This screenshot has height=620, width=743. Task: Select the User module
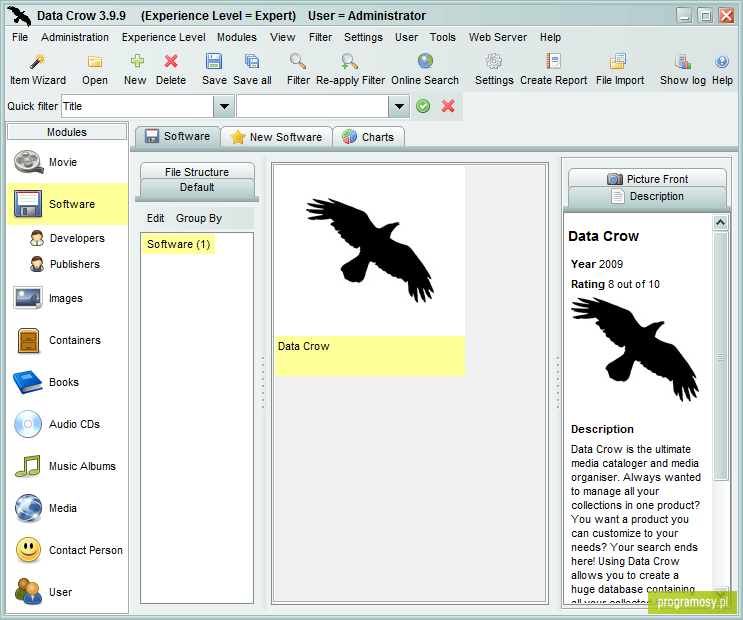coord(67,592)
